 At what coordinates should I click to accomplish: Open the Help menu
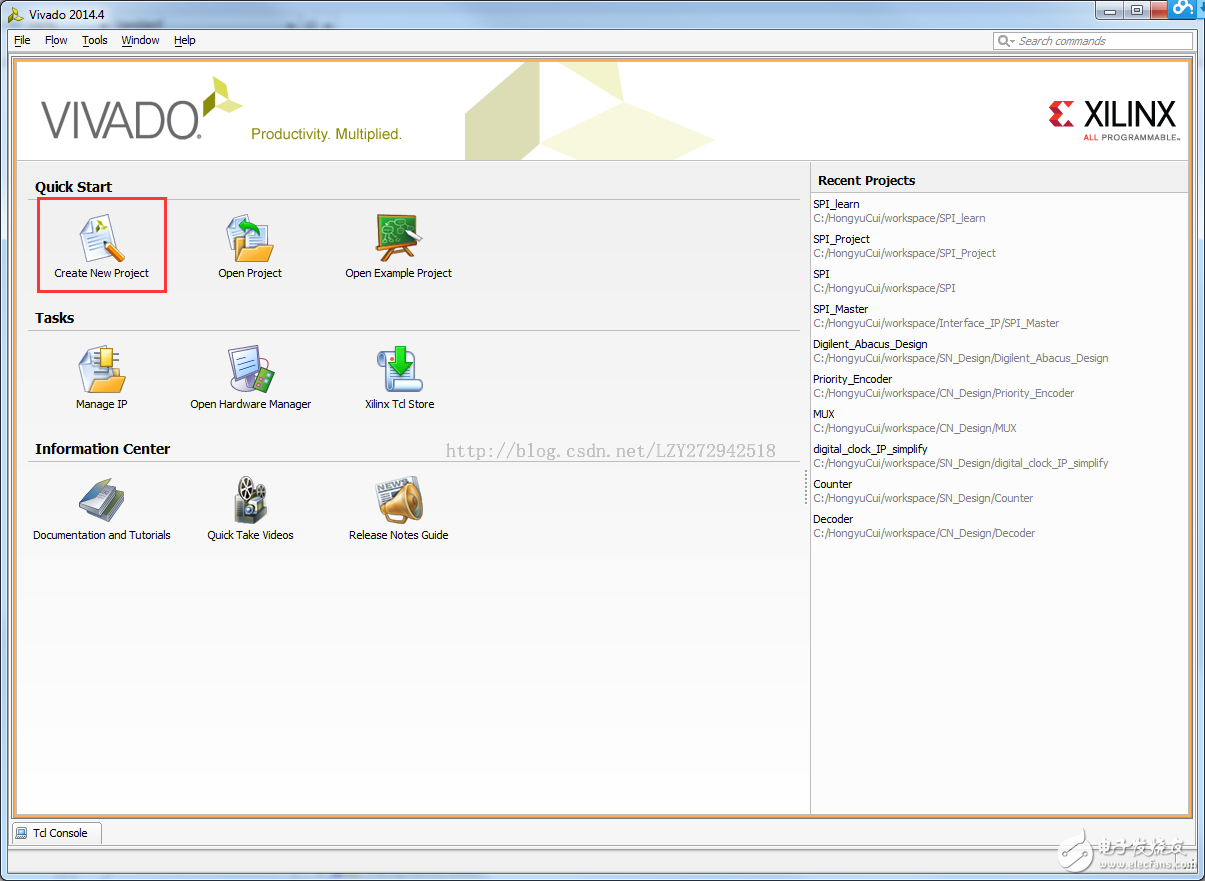click(185, 40)
